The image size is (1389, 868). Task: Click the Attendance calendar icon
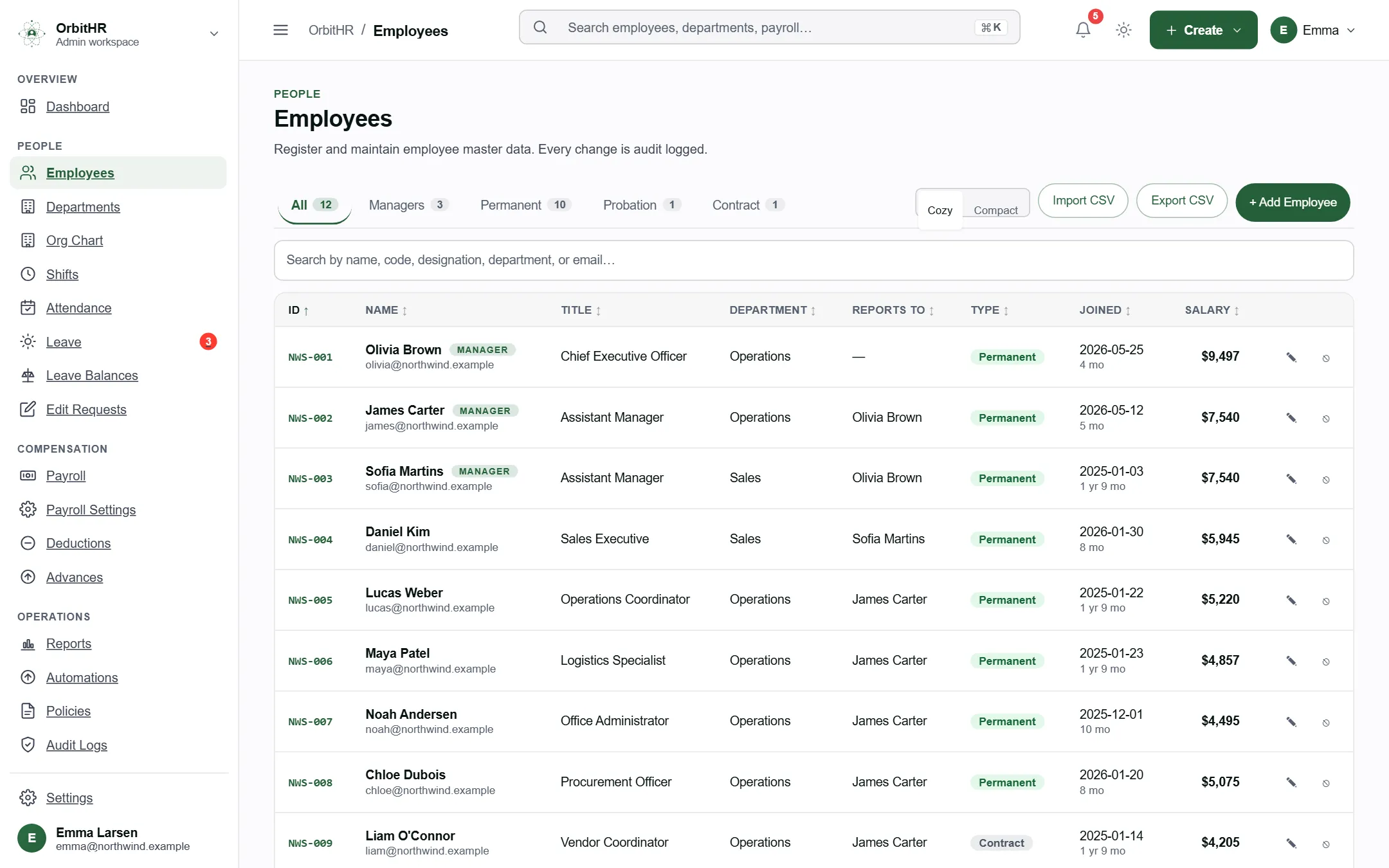tap(28, 307)
